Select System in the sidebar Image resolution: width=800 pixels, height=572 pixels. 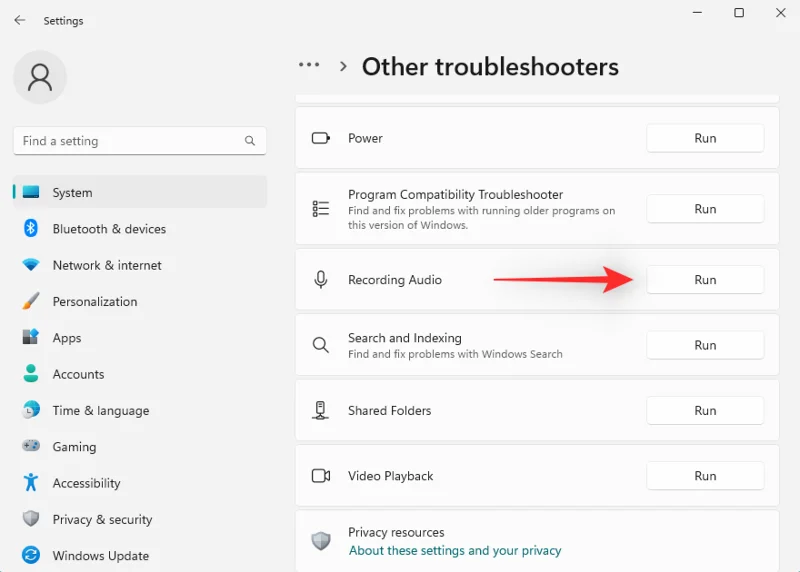click(x=72, y=193)
